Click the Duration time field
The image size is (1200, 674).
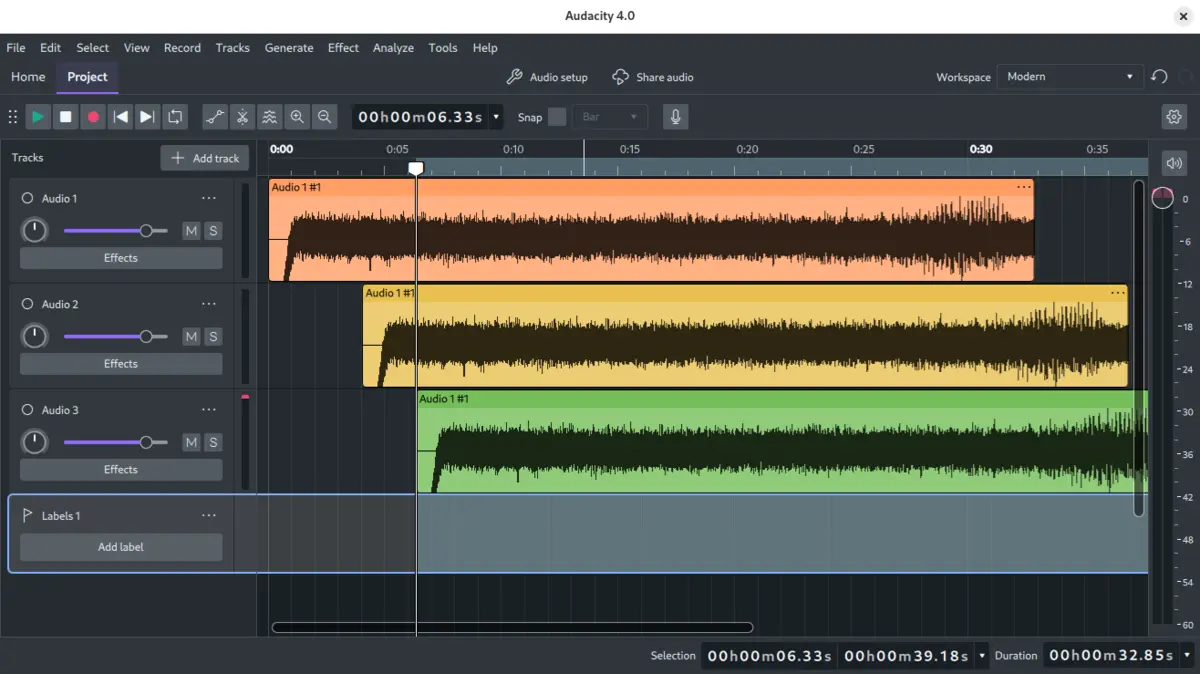coord(1111,656)
